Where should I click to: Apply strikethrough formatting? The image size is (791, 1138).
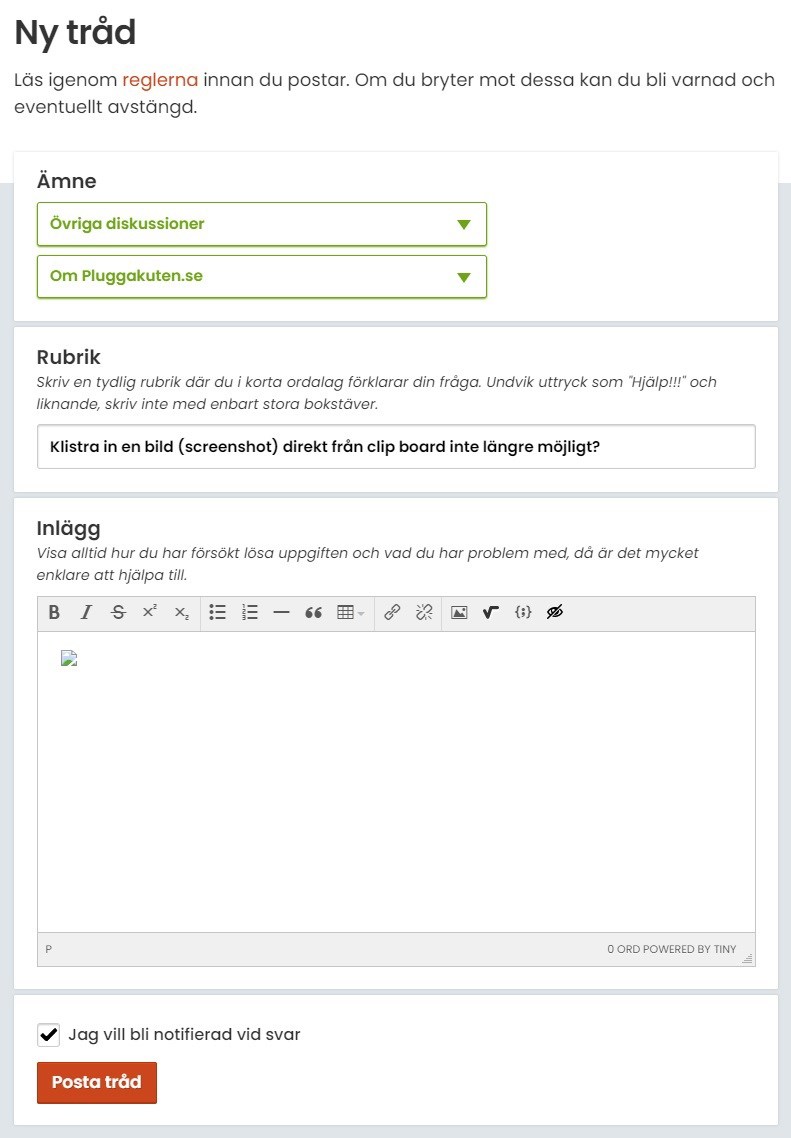(118, 613)
